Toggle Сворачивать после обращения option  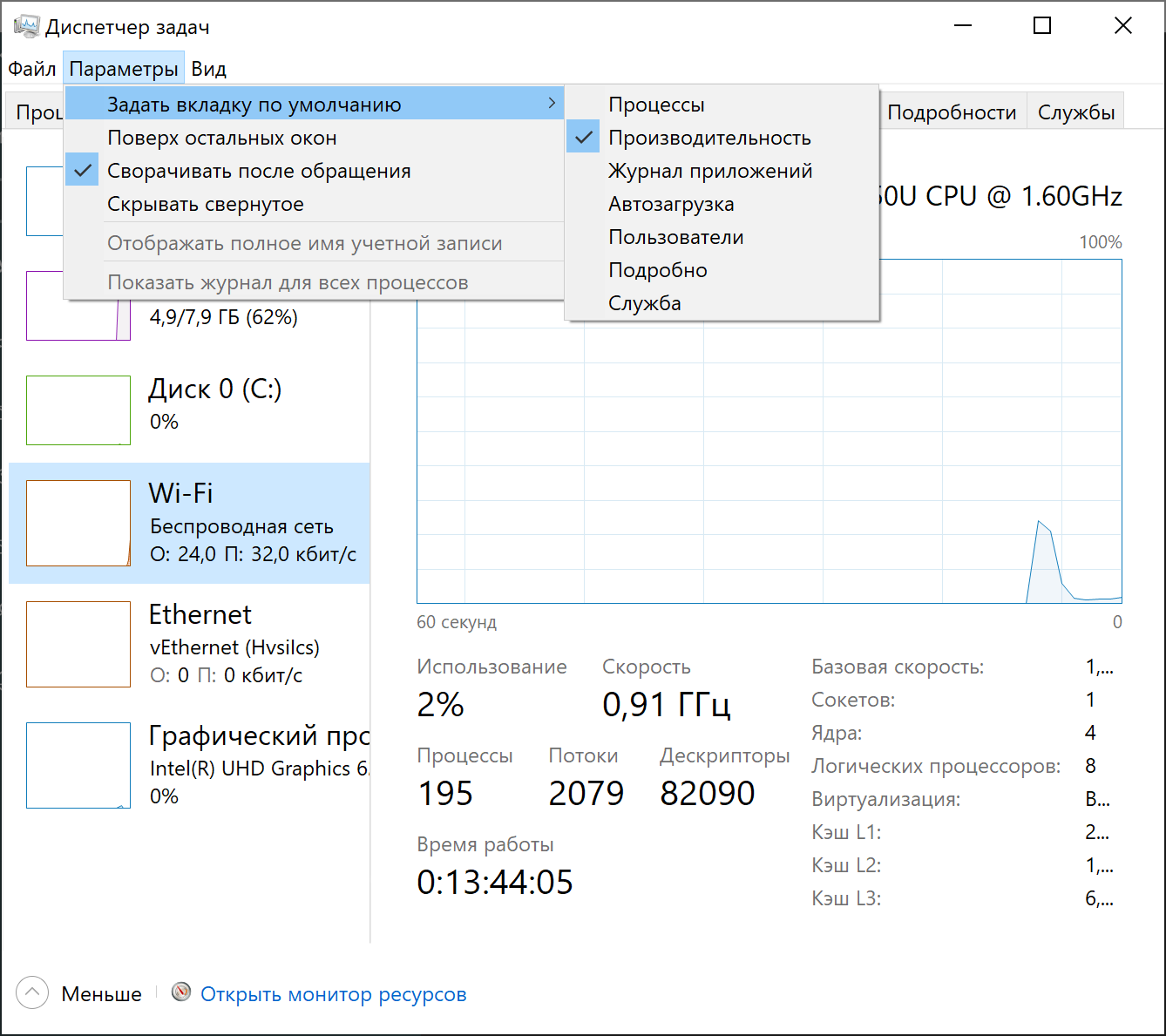click(259, 171)
